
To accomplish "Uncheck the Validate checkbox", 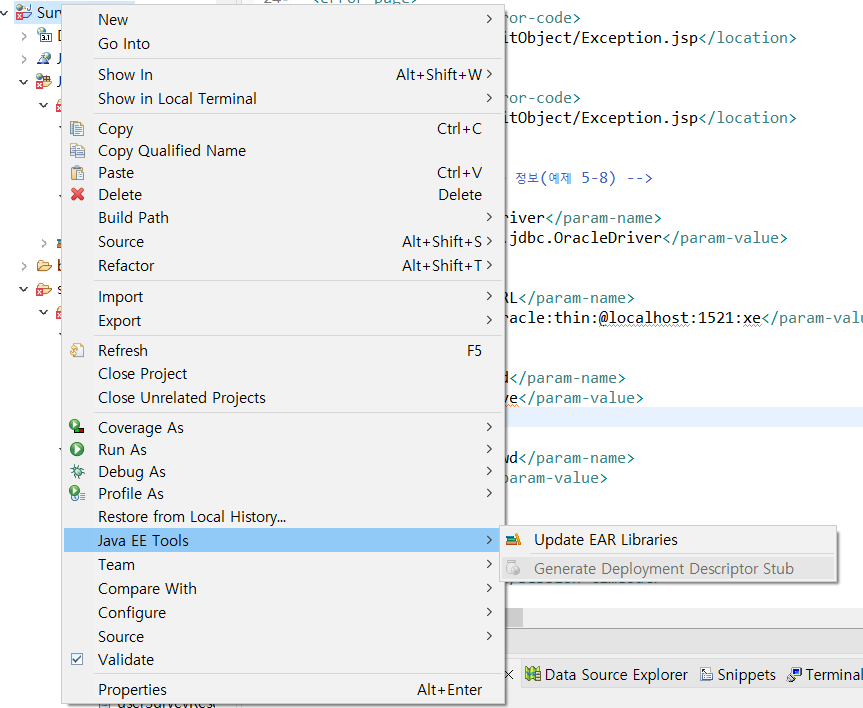I will [77, 659].
